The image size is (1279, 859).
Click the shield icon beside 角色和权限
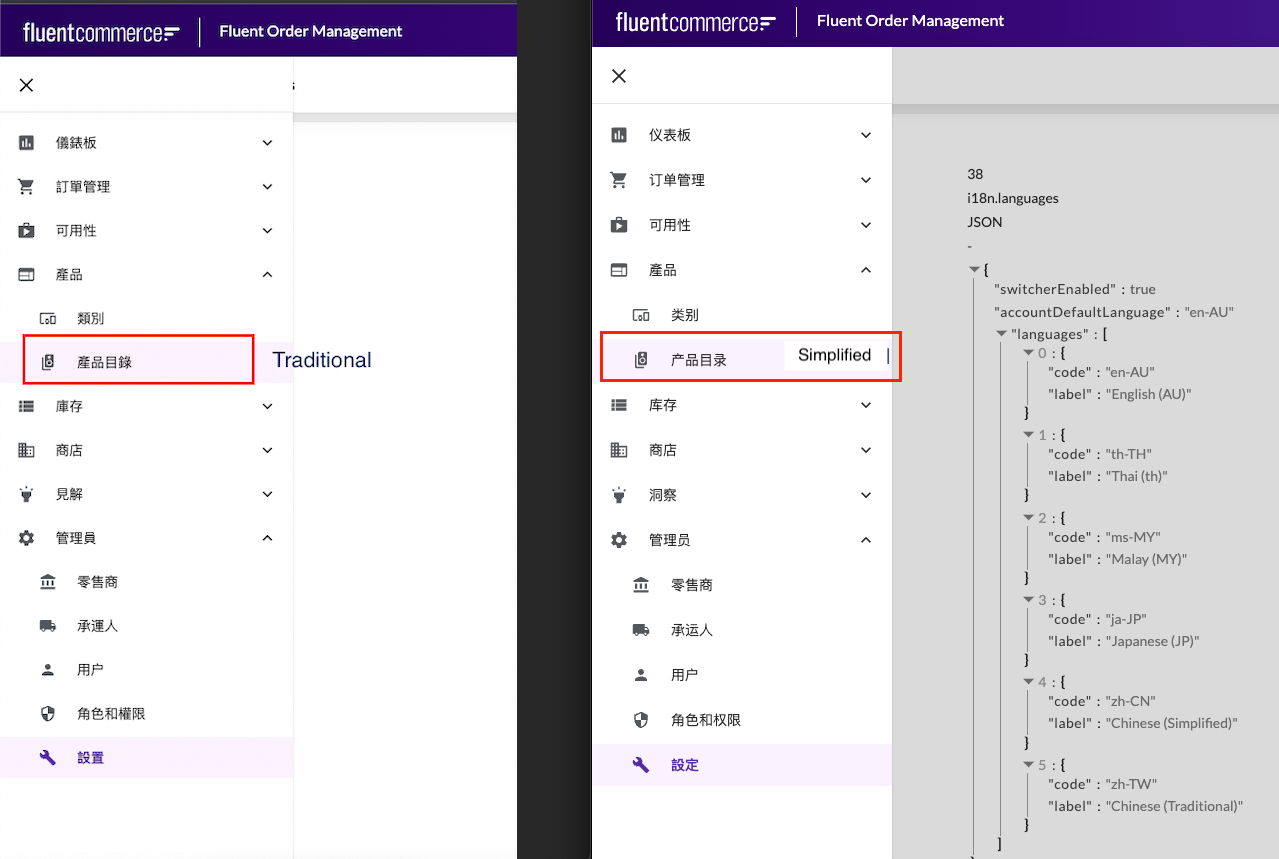(x=641, y=720)
